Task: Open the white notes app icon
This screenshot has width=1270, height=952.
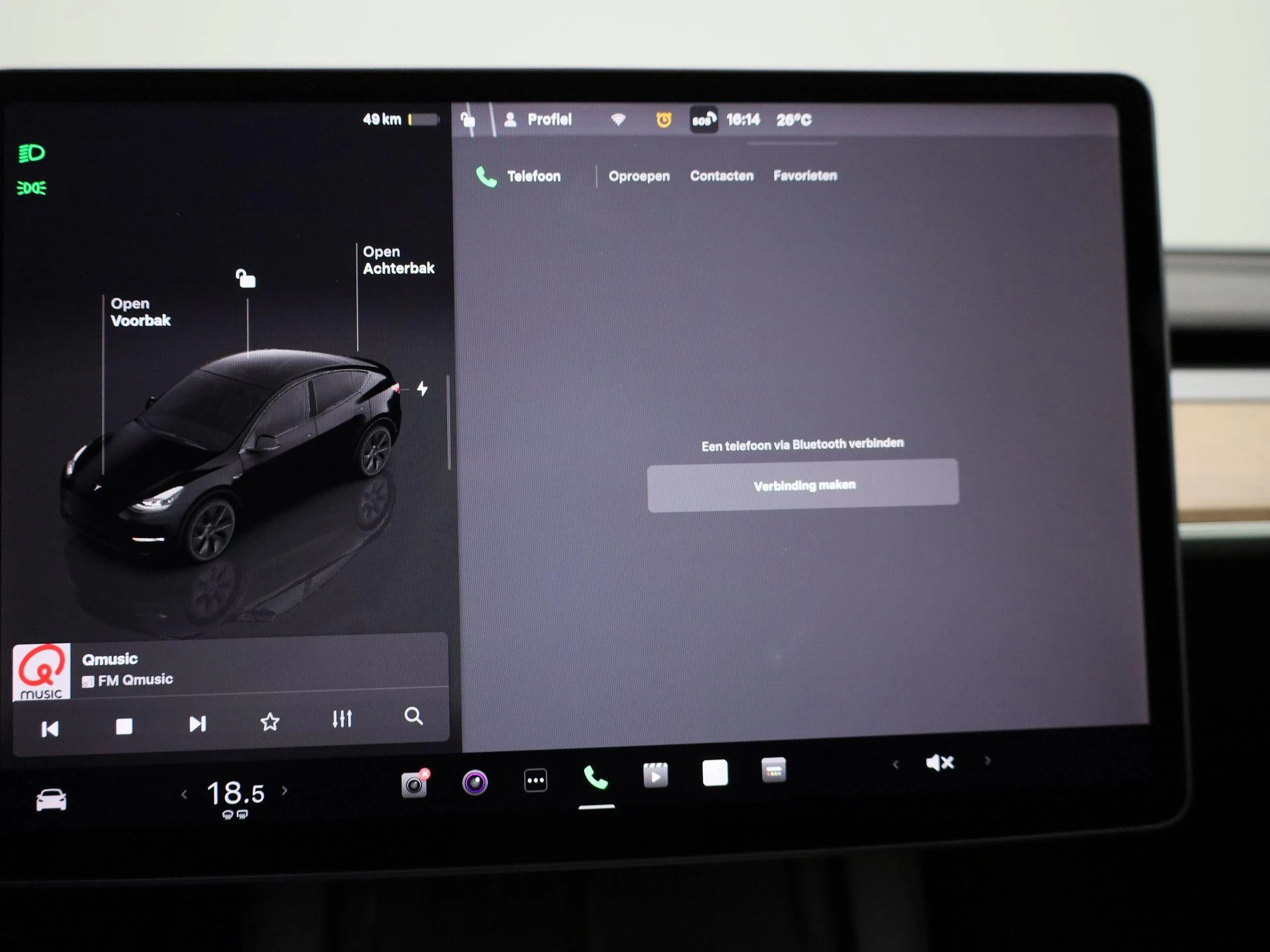Action: [x=715, y=773]
